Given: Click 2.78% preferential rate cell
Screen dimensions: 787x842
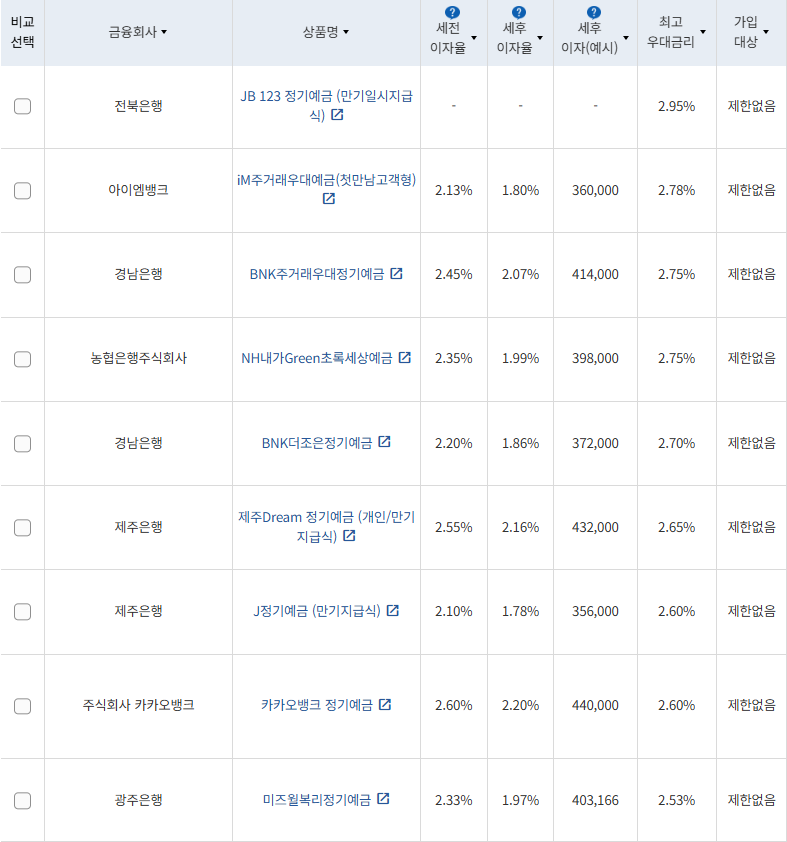Looking at the screenshot, I should tap(676, 191).
